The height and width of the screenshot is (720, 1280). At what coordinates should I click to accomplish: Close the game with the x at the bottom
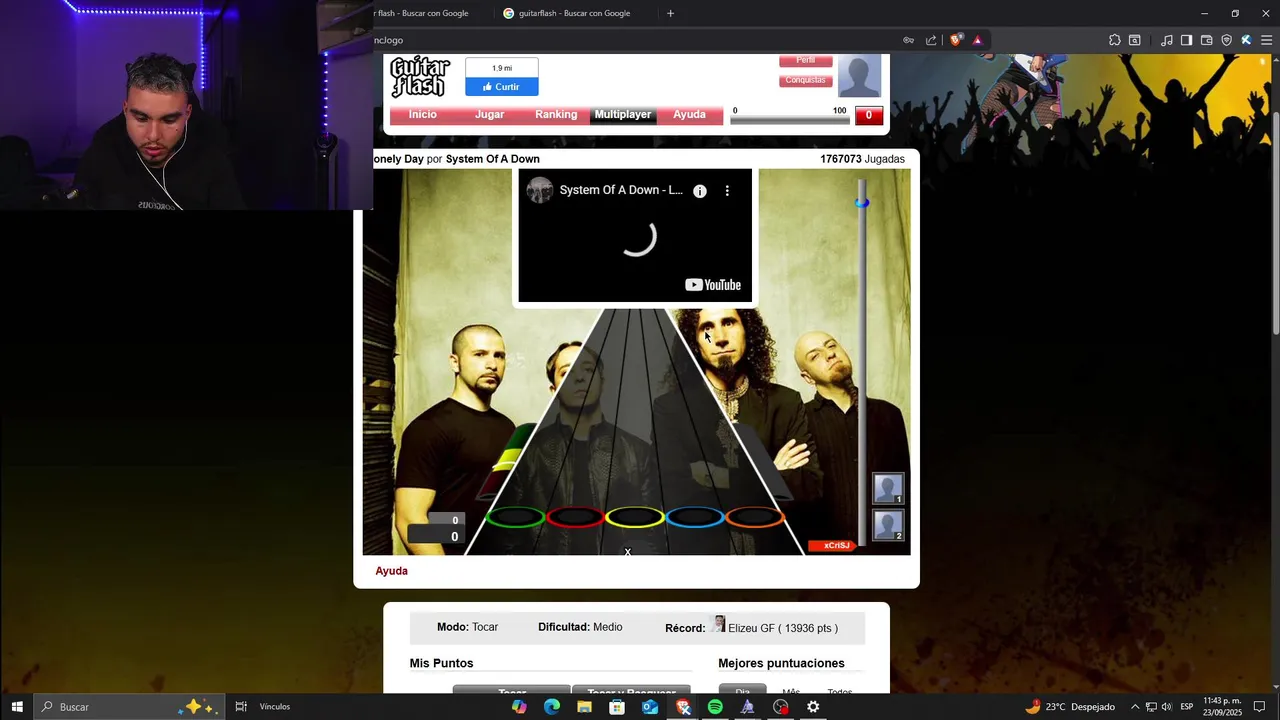[628, 552]
